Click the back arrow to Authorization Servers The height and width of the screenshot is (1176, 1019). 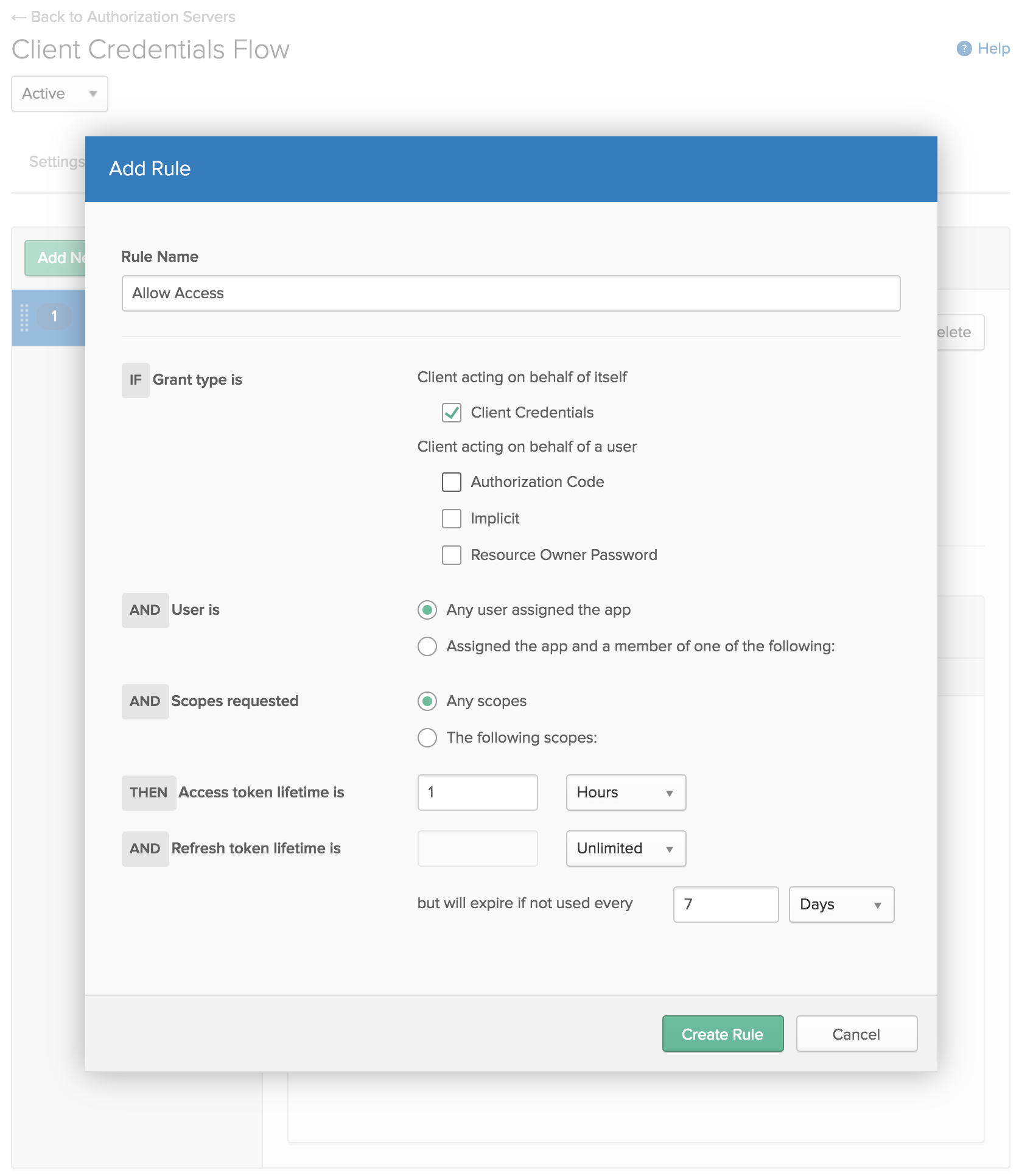point(19,17)
